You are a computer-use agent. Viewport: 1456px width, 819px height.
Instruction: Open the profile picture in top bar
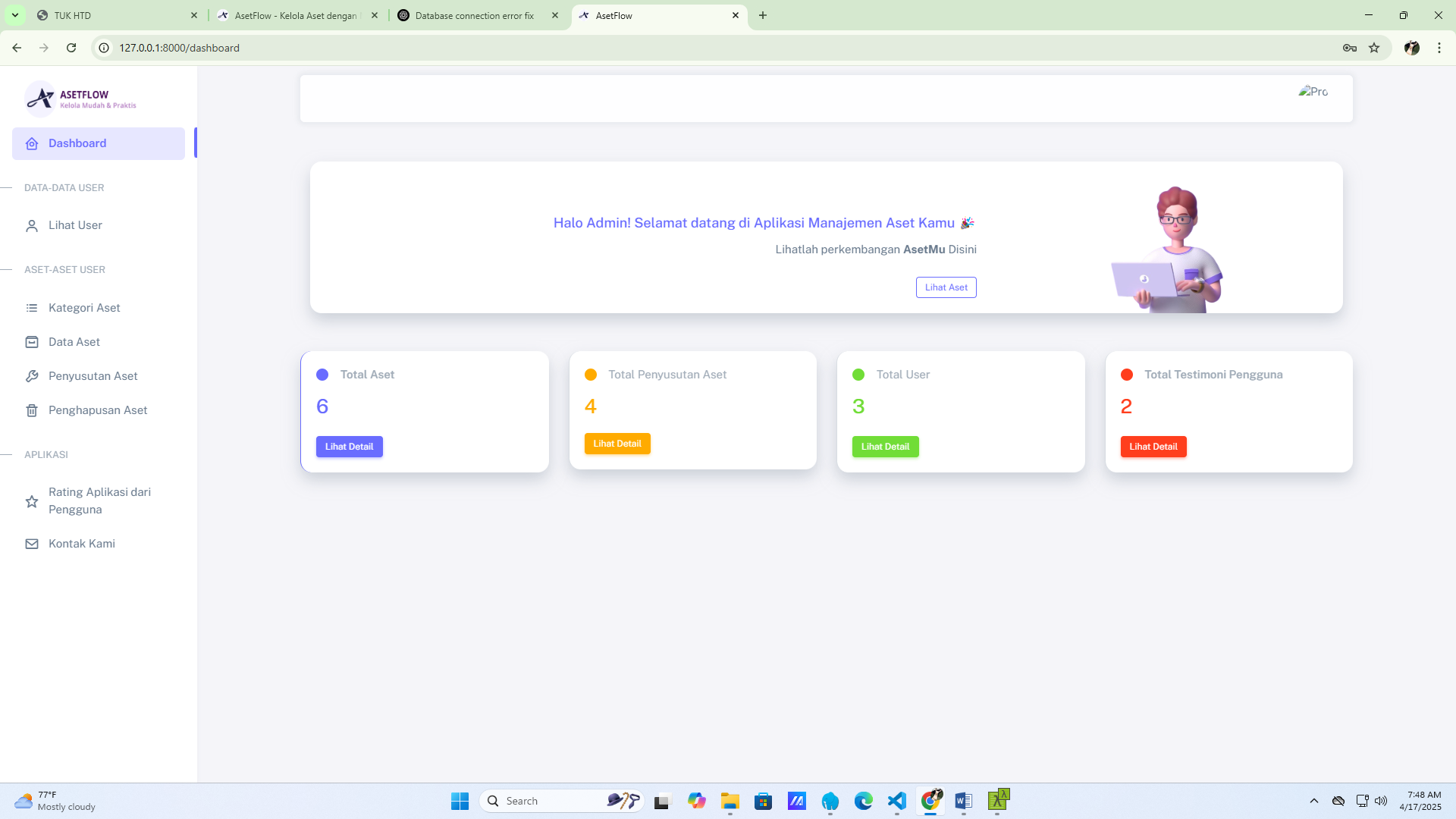[1313, 92]
